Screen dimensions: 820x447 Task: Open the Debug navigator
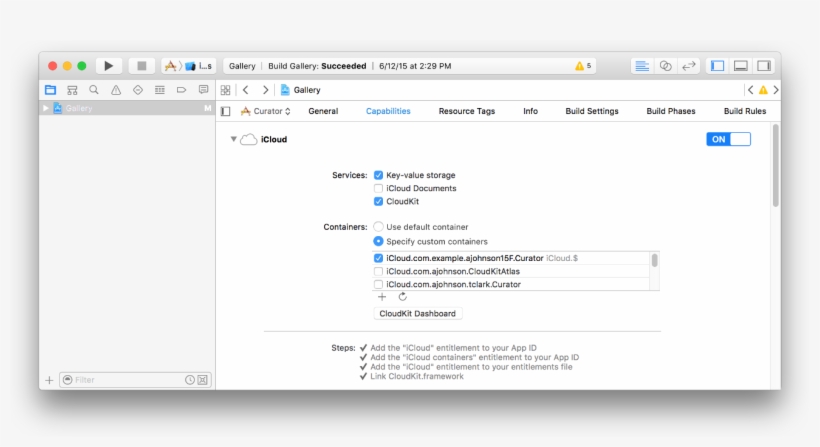(160, 90)
